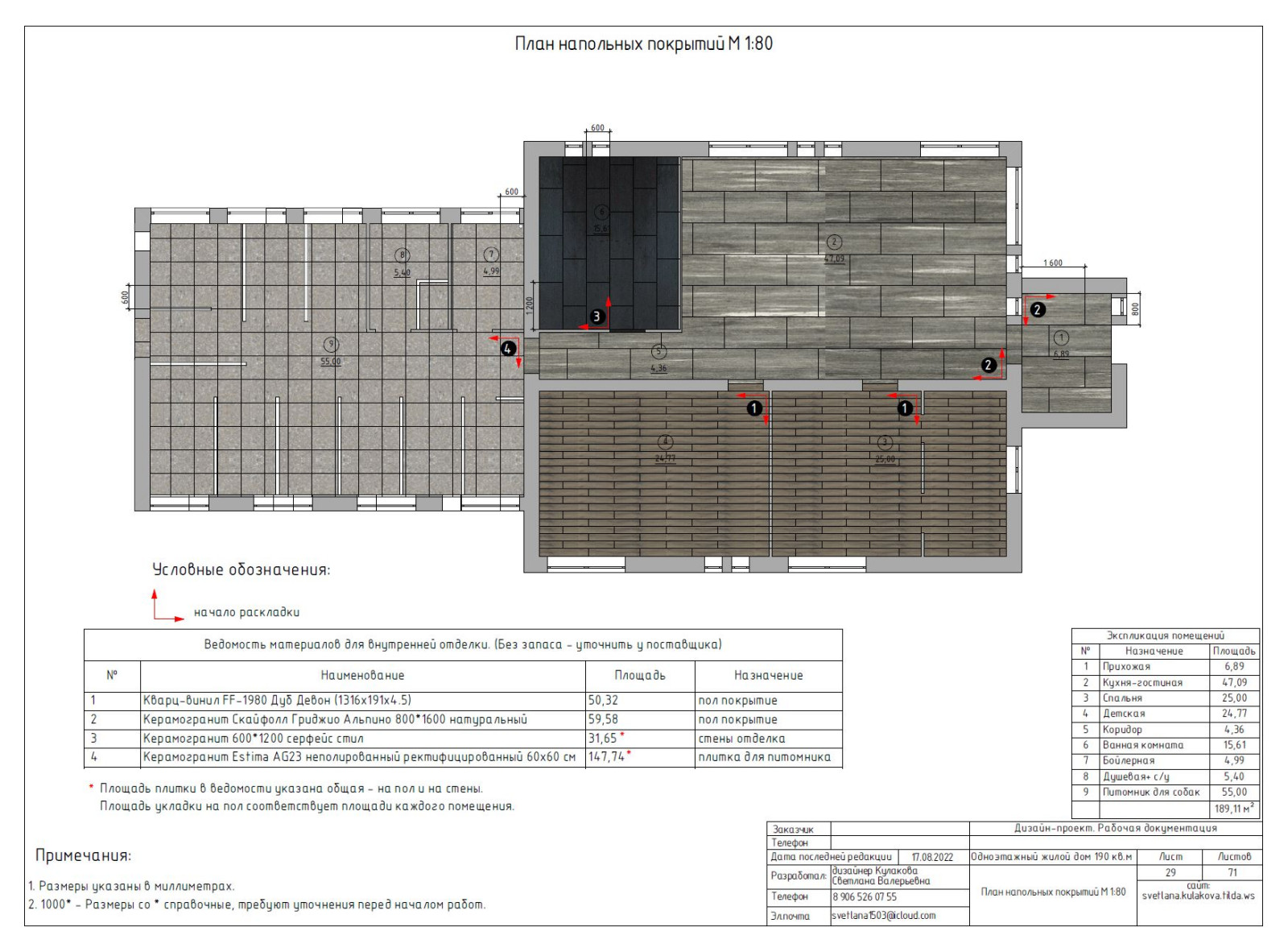Select room number circle 9 in the kennel
The width and height of the screenshot is (1288, 952).
coord(330,345)
